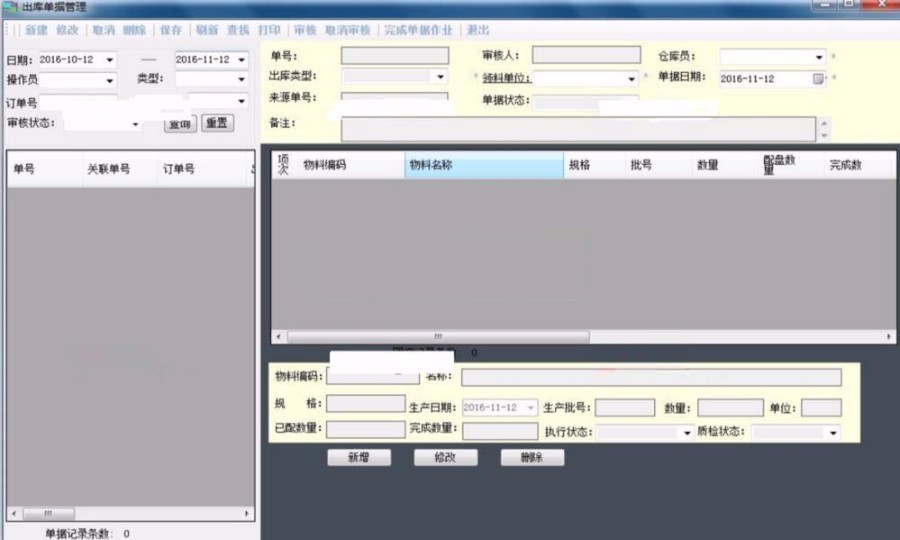Viewport: 900px width, 540px height.
Task: Click 保存 in the top toolbar
Action: (171, 30)
